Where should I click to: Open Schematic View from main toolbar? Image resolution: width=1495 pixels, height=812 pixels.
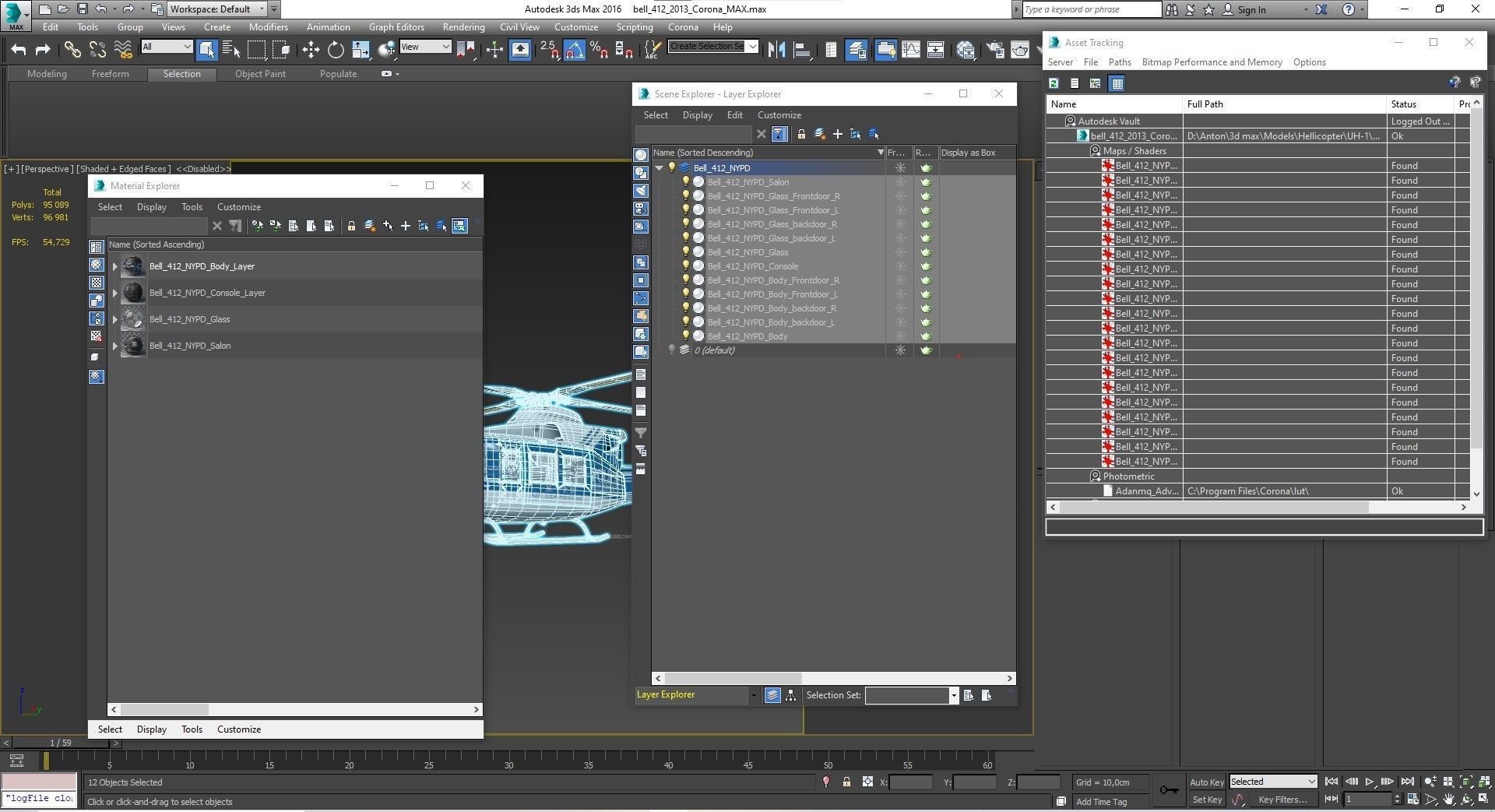coord(935,50)
